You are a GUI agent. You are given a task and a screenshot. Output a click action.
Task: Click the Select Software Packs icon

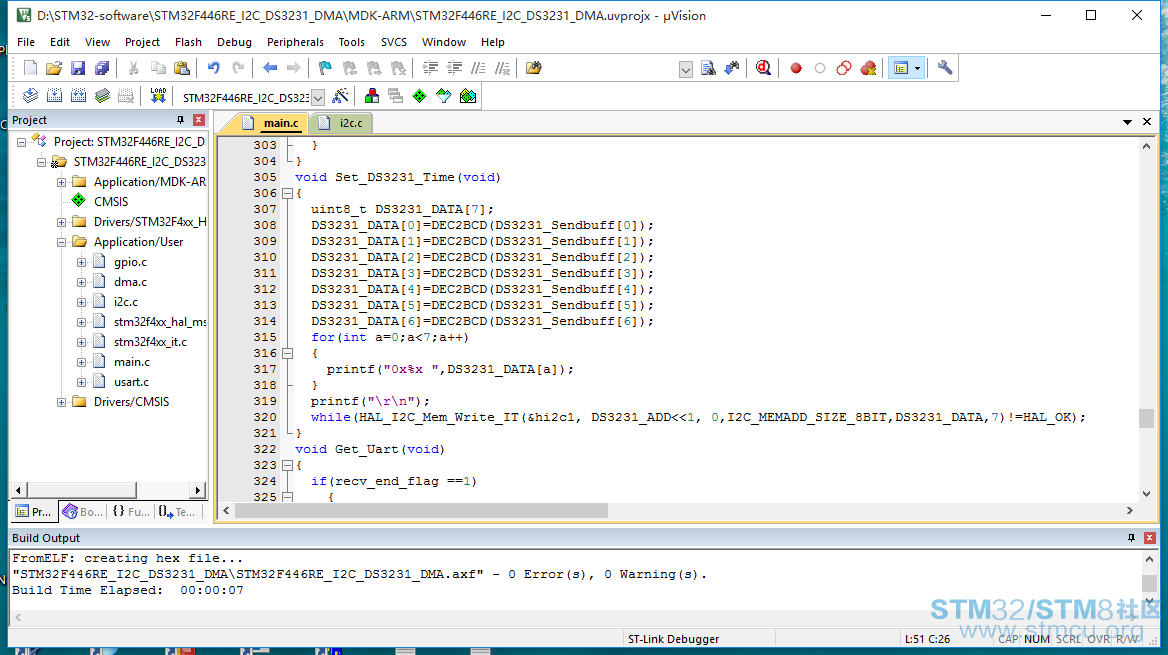click(443, 95)
